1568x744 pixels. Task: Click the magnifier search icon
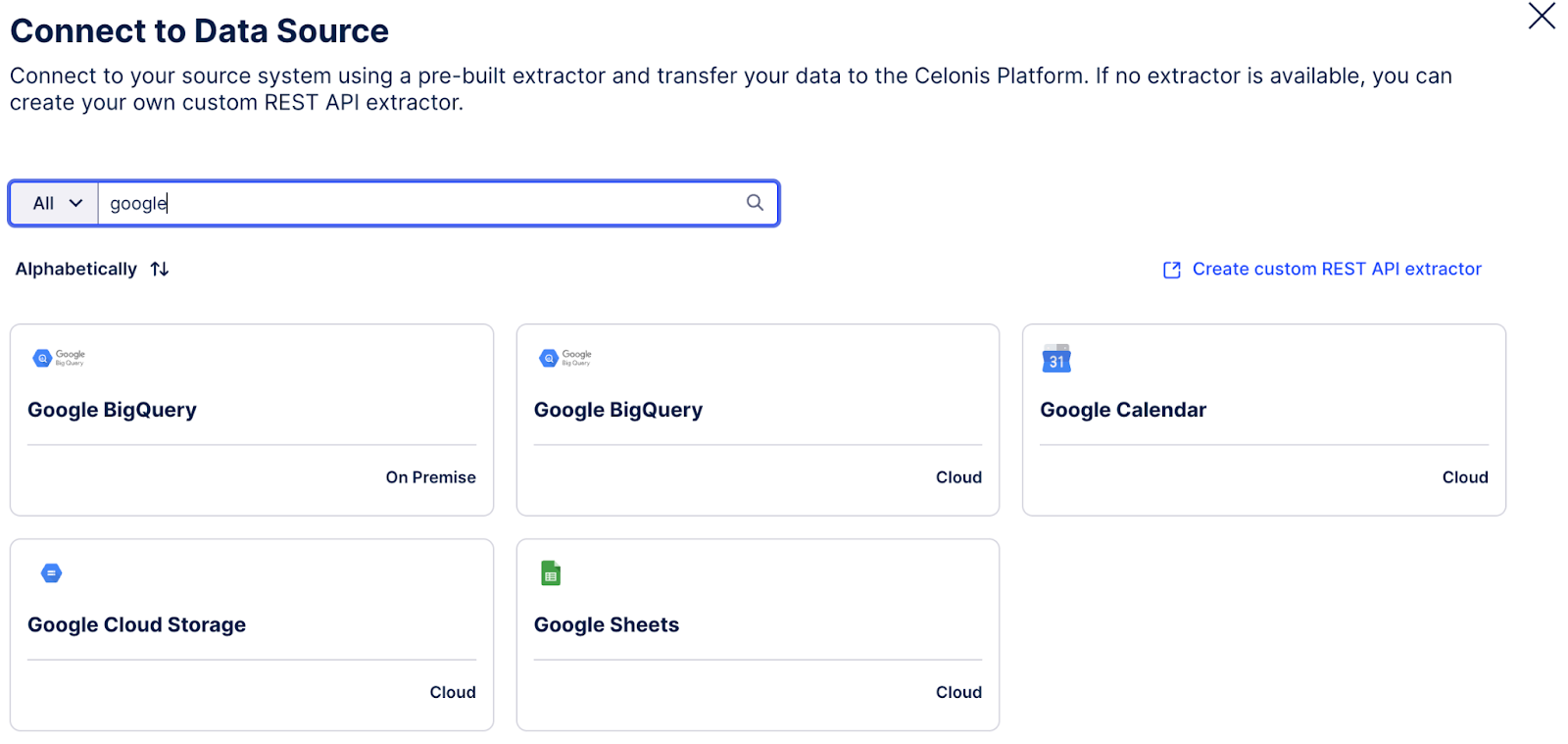coord(755,203)
